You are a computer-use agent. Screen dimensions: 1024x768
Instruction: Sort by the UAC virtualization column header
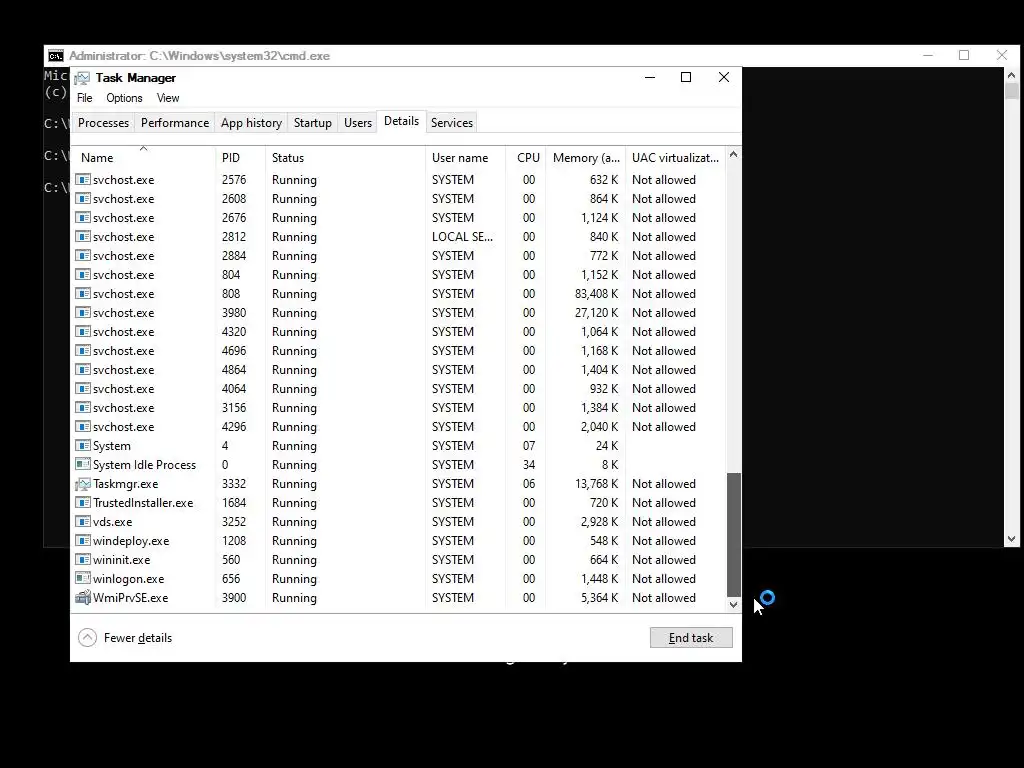675,157
